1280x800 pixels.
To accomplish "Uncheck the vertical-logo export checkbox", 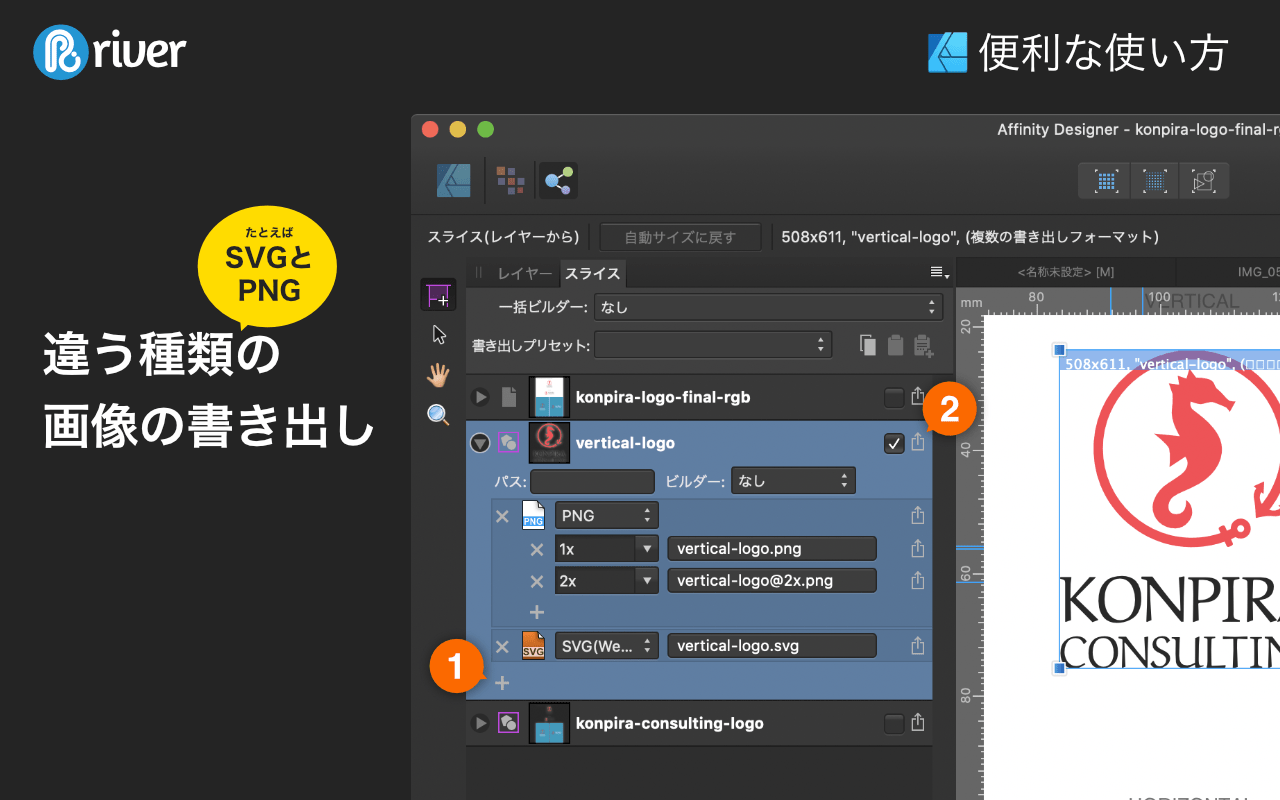I will 894,443.
